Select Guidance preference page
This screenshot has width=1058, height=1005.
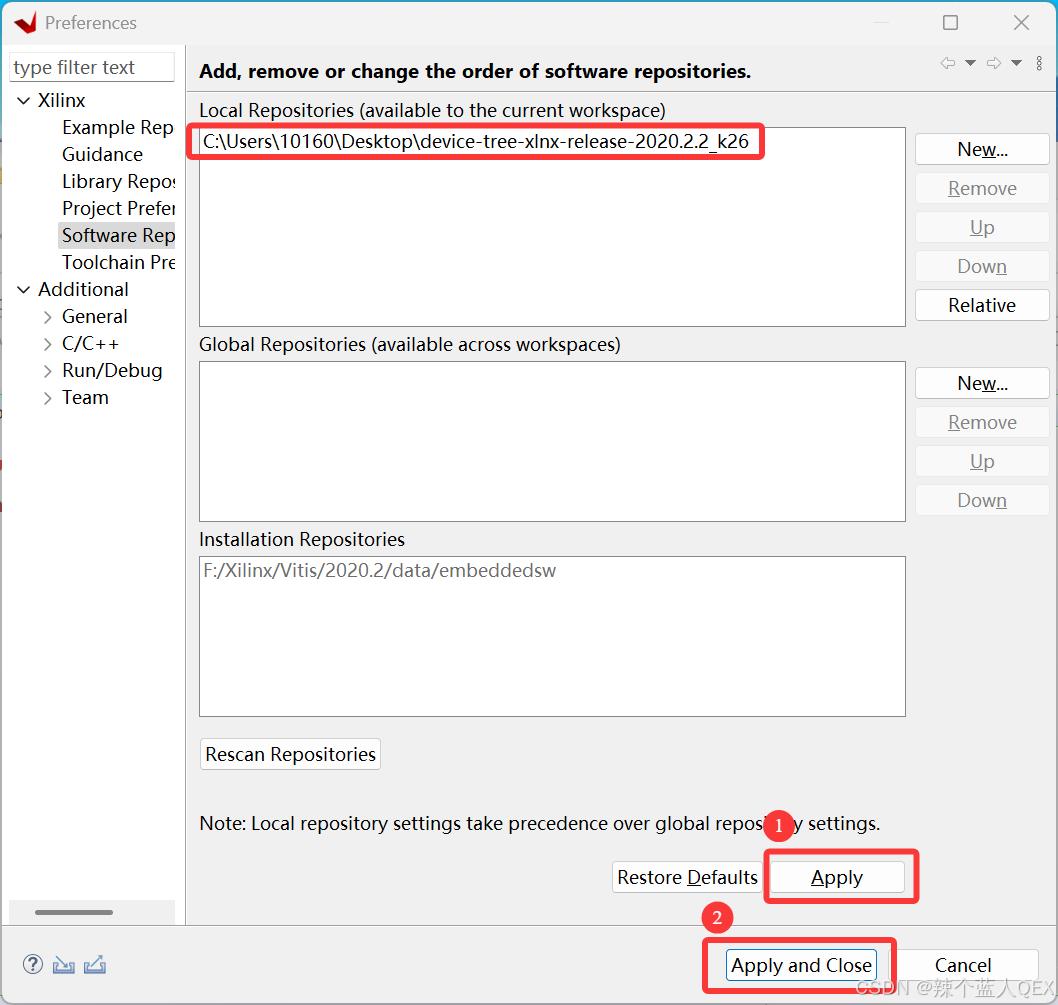point(103,155)
